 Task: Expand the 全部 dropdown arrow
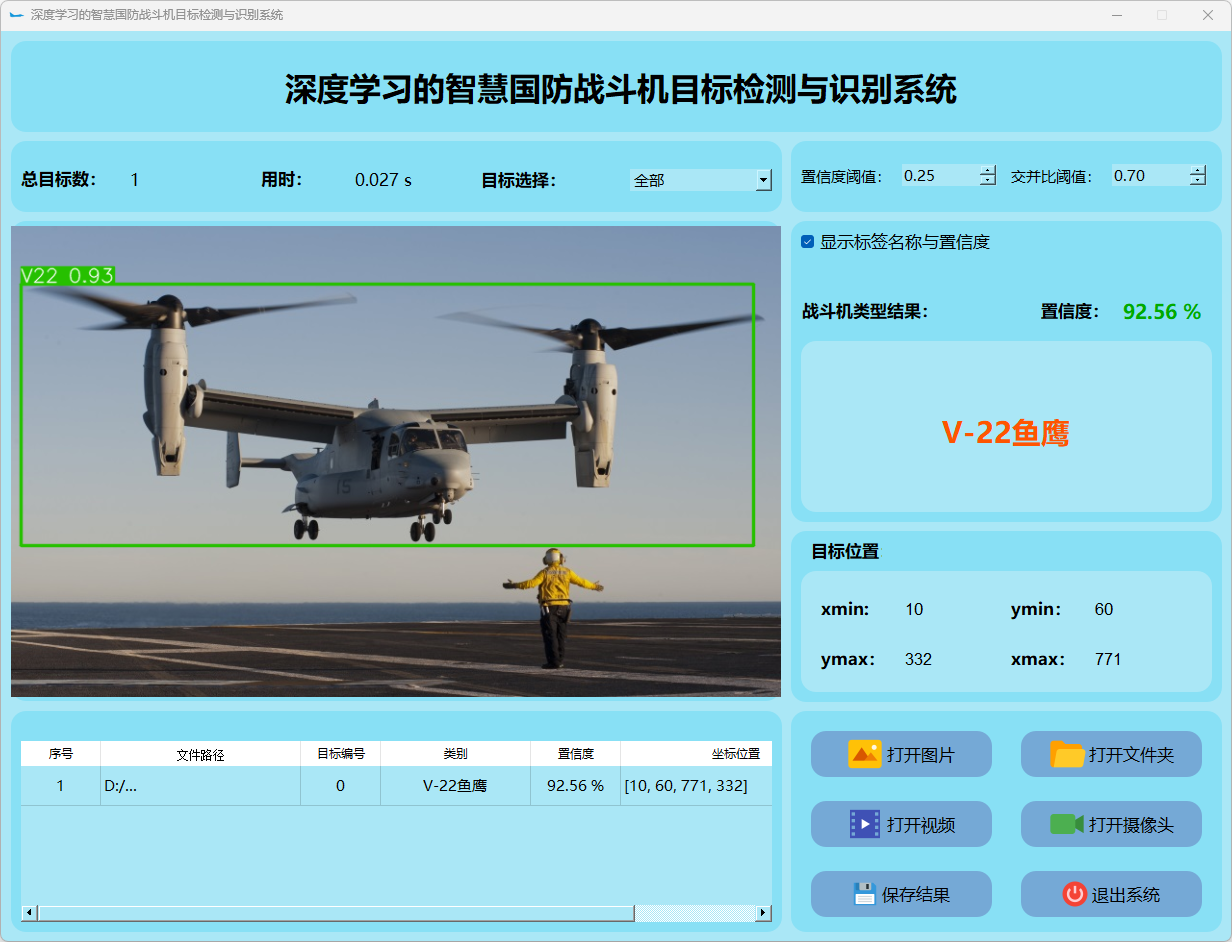click(x=764, y=180)
